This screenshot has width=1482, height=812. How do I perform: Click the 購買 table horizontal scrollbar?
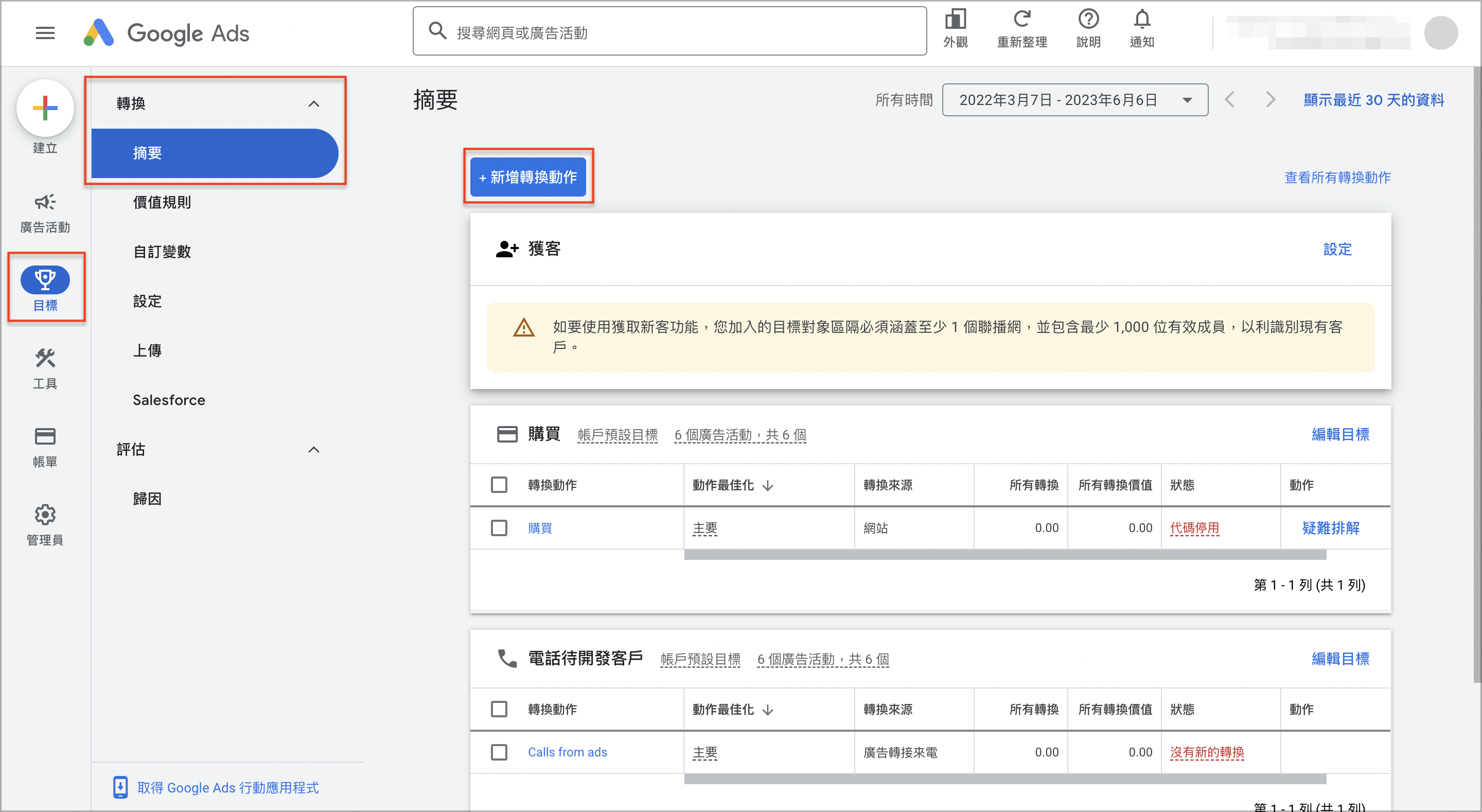click(1005, 555)
